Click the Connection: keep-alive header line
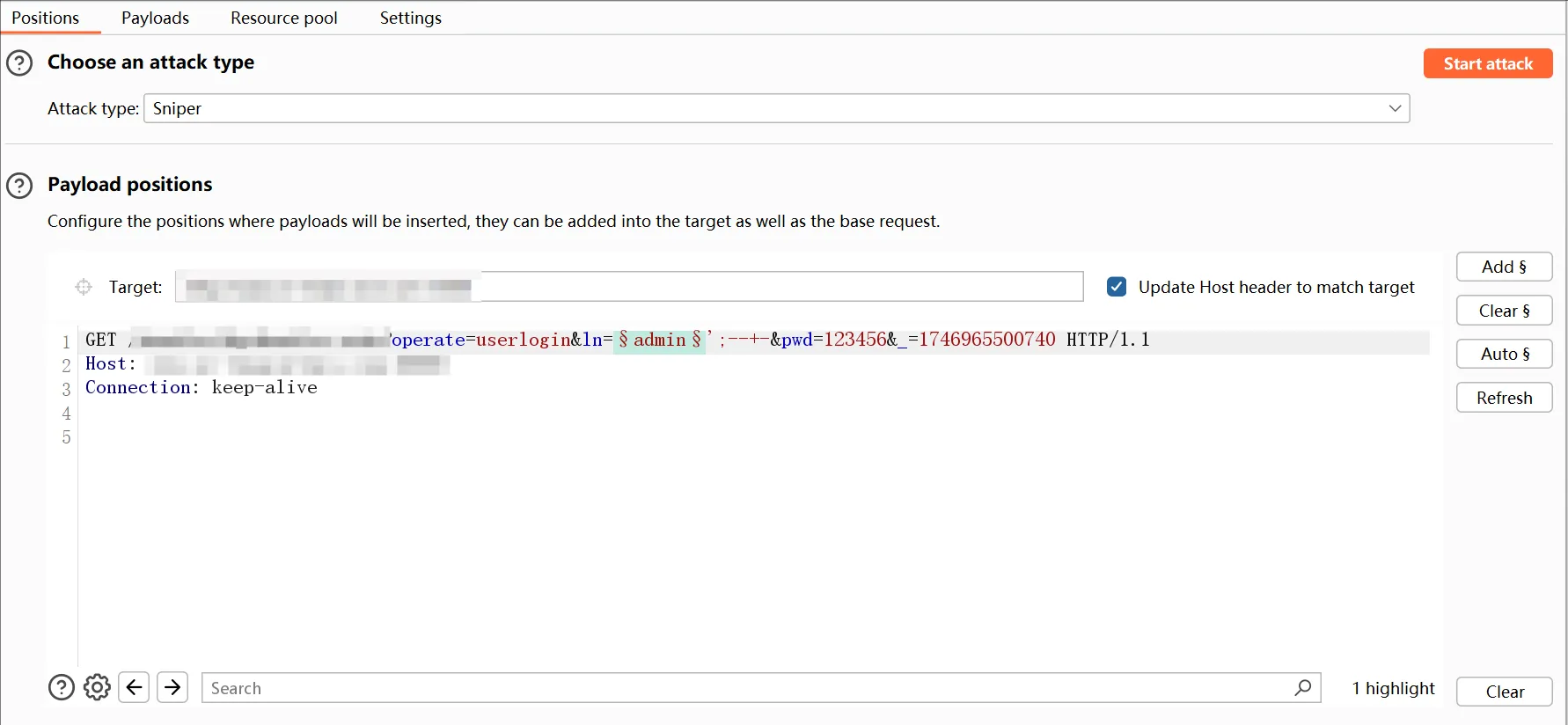1568x725 pixels. coord(201,387)
